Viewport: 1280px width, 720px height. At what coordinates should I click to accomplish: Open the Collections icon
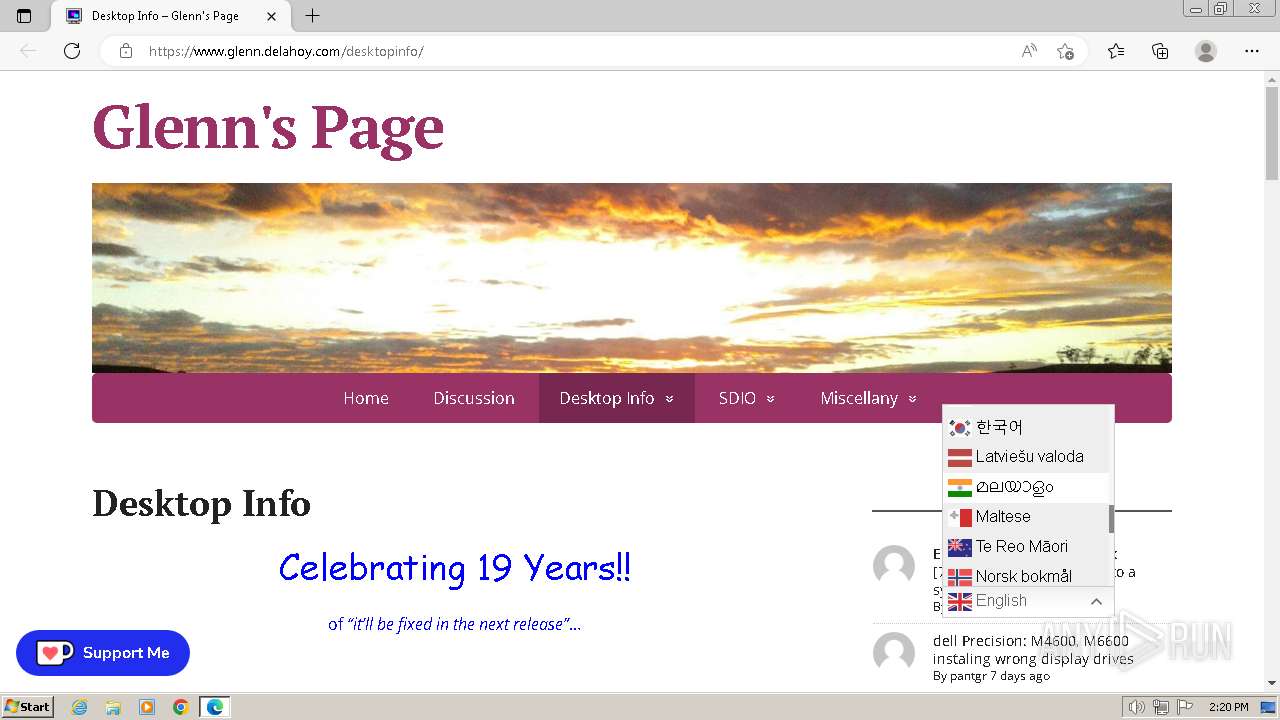[x=1160, y=51]
